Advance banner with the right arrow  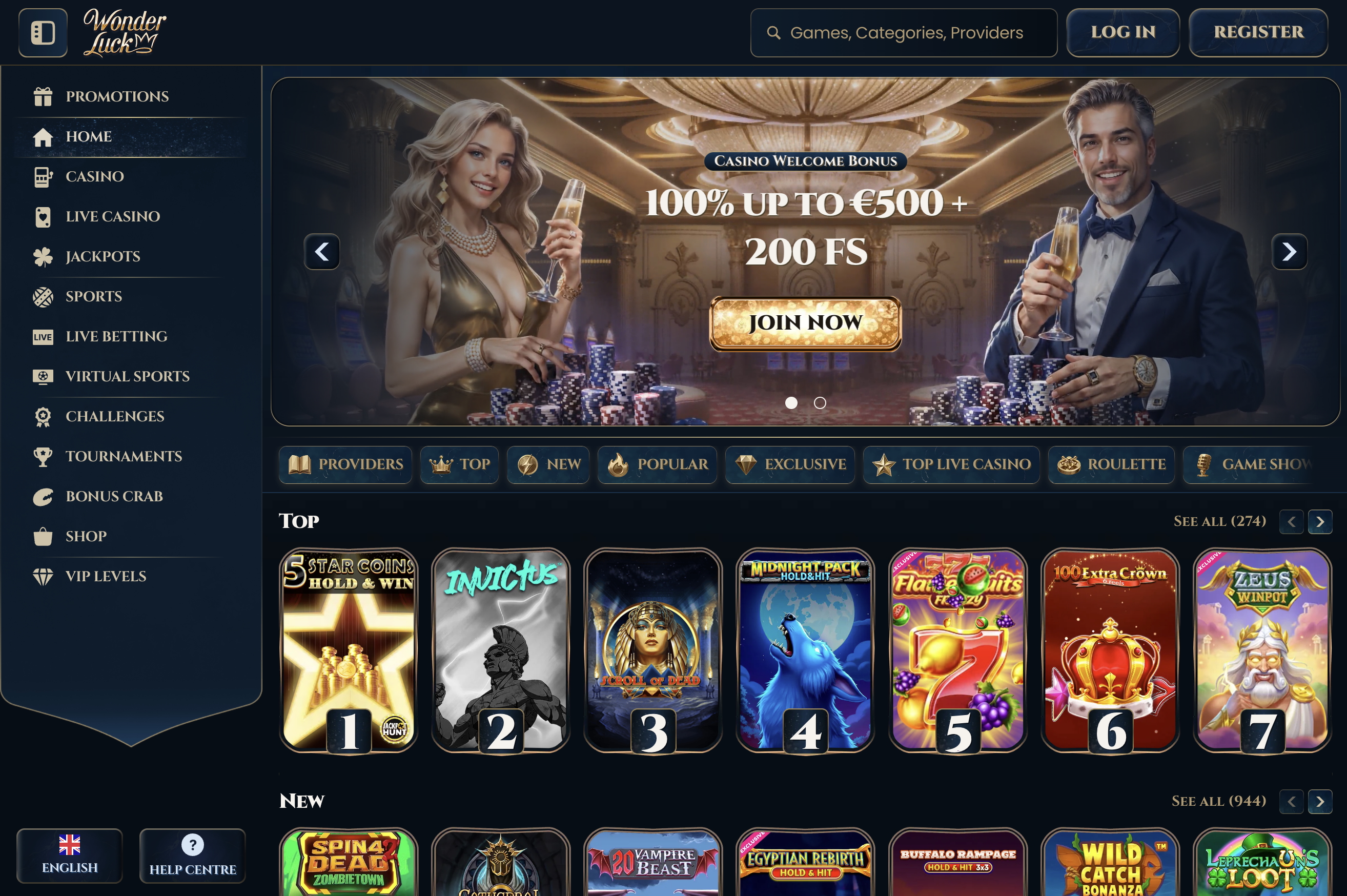point(1289,252)
